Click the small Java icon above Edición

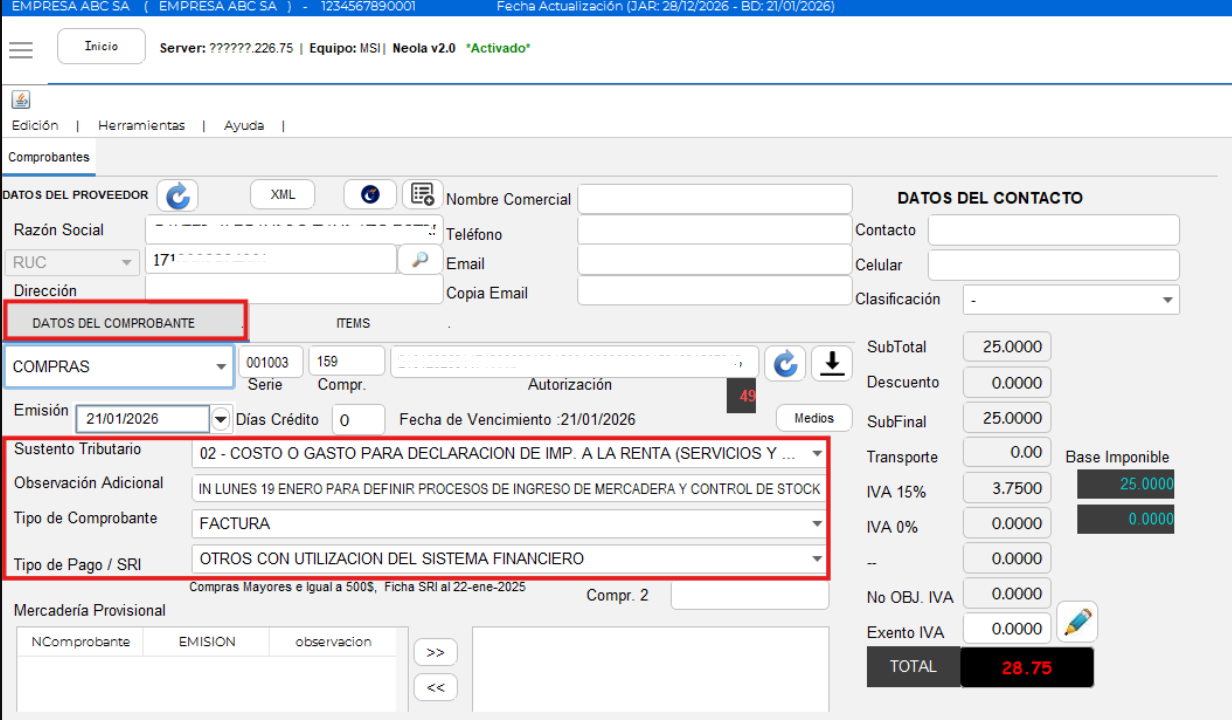21,100
